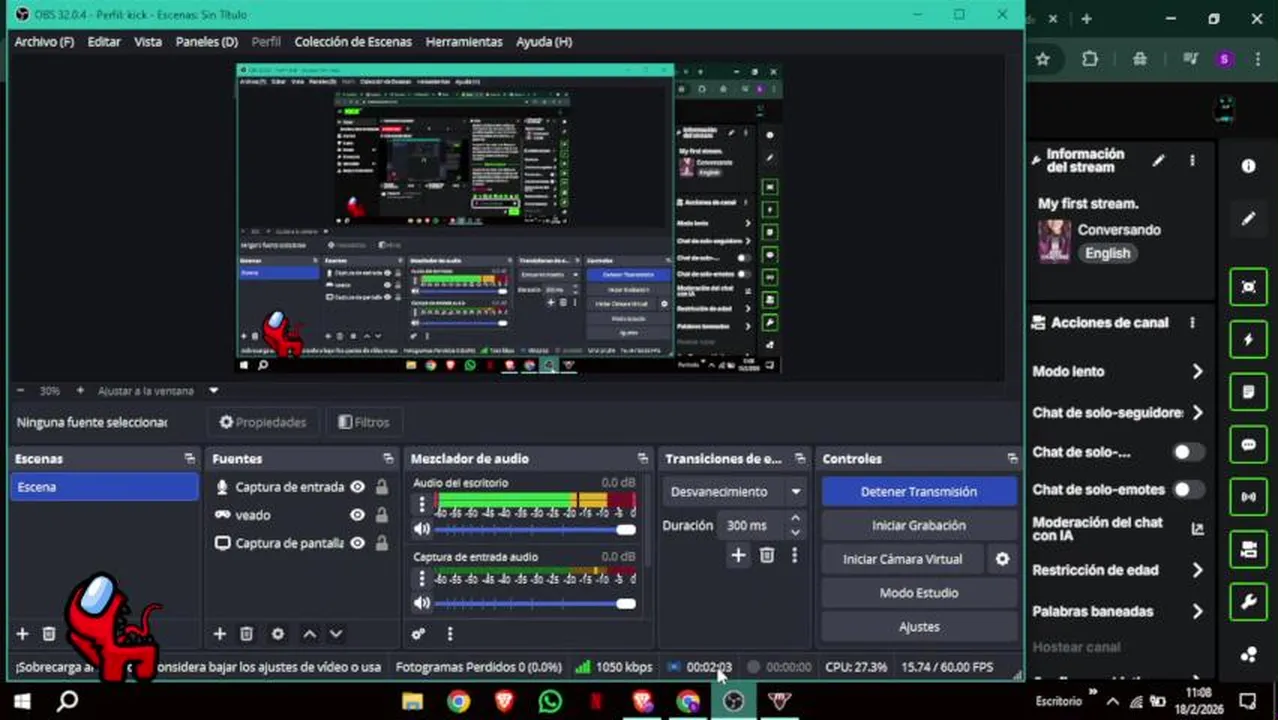This screenshot has height=720, width=1278.
Task: Add a transition with the plus icon
Action: click(738, 555)
